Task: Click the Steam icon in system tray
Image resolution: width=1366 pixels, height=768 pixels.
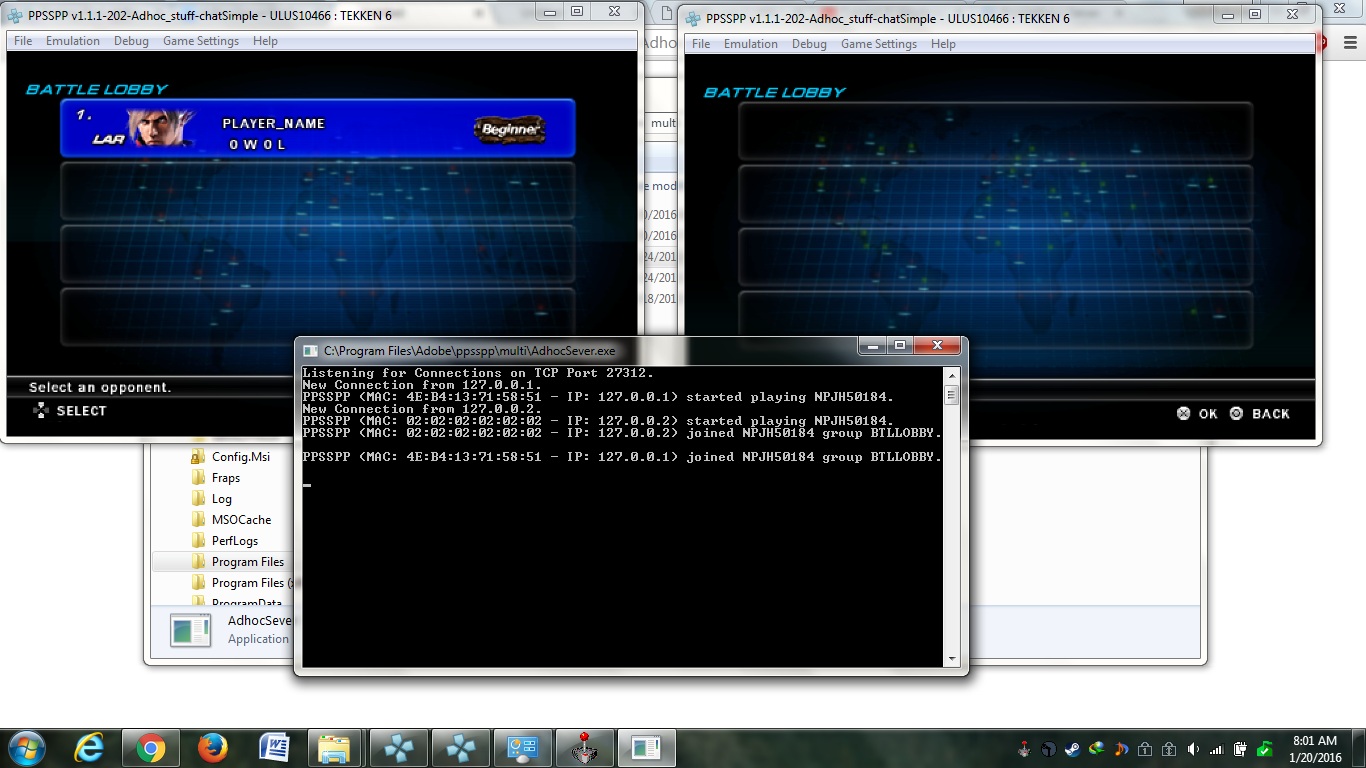Action: pyautogui.click(x=1072, y=749)
